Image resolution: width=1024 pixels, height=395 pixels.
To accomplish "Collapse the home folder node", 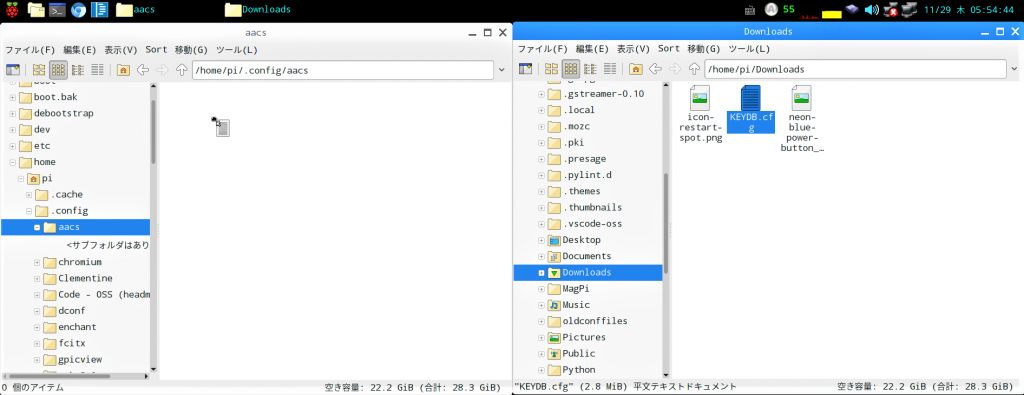I will pos(12,162).
